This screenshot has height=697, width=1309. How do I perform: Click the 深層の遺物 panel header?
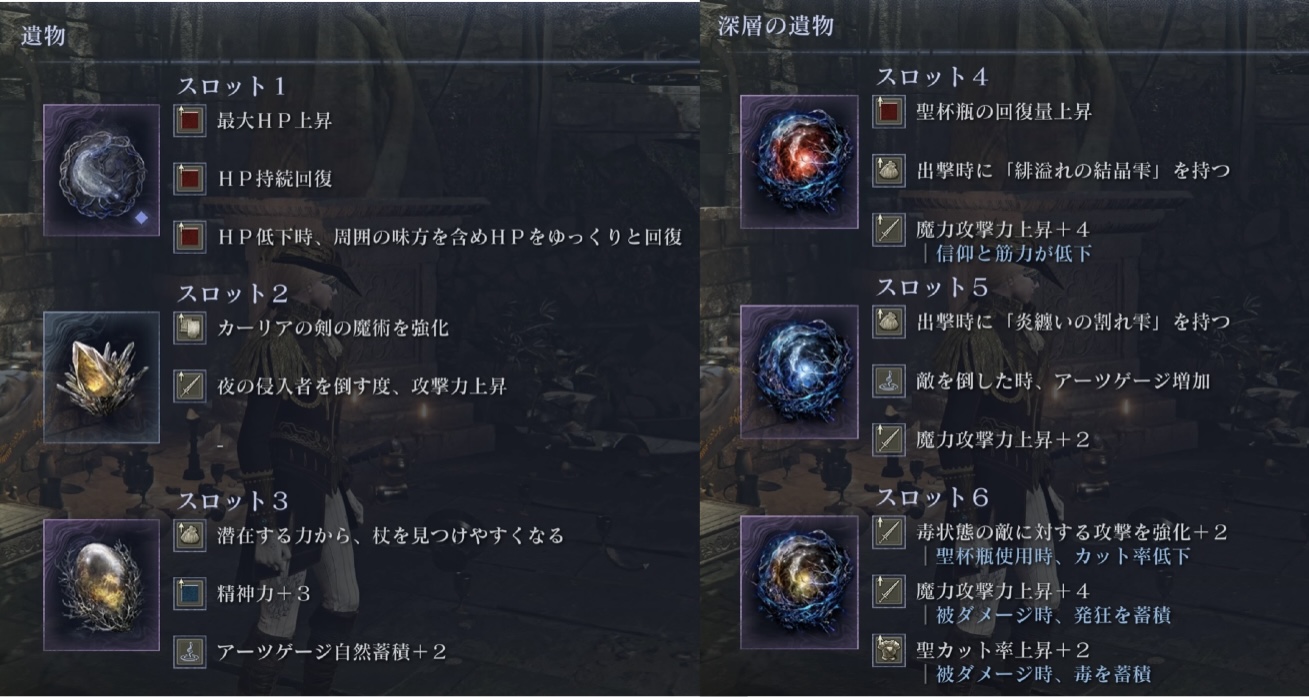[x=775, y=27]
